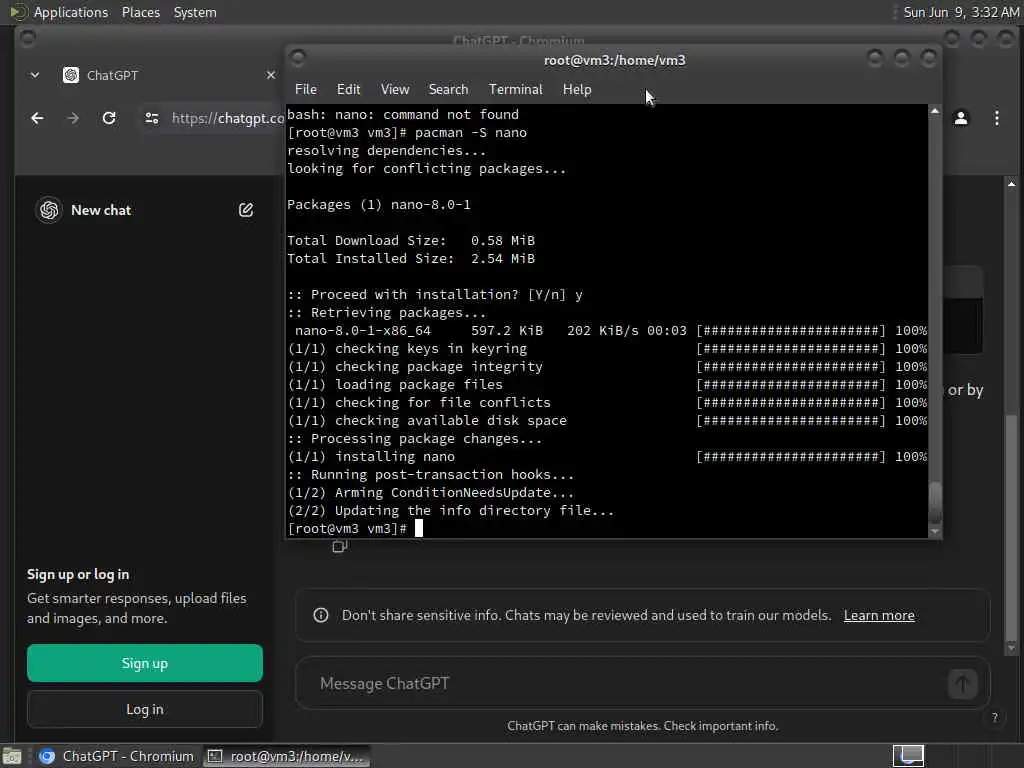Click the New chat compose icon

(246, 210)
